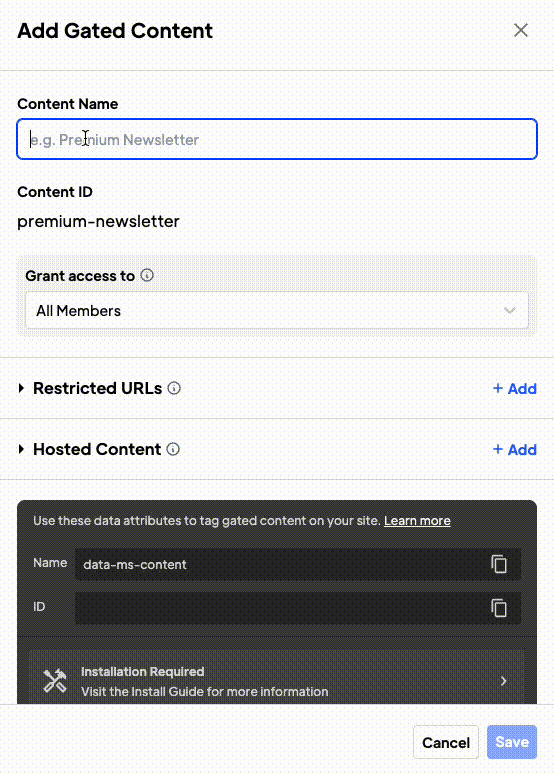Open the info icon beside Grant access to

pos(147,275)
